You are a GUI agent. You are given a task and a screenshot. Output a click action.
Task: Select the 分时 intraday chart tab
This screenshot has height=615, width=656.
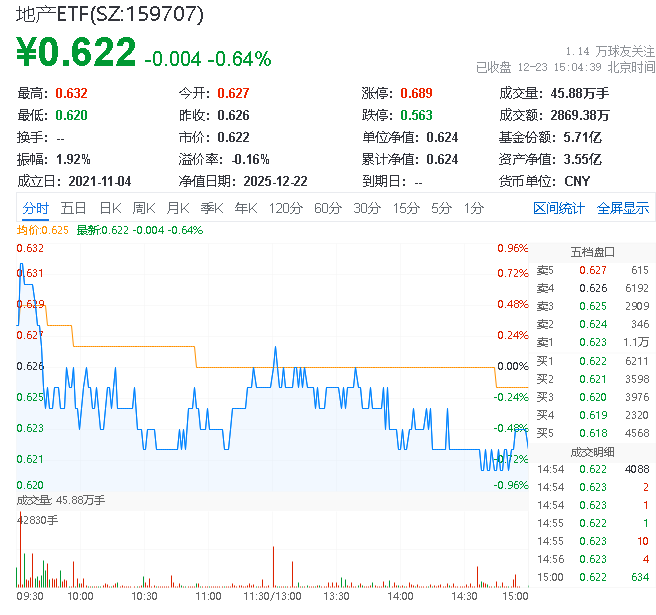pyautogui.click(x=35, y=208)
